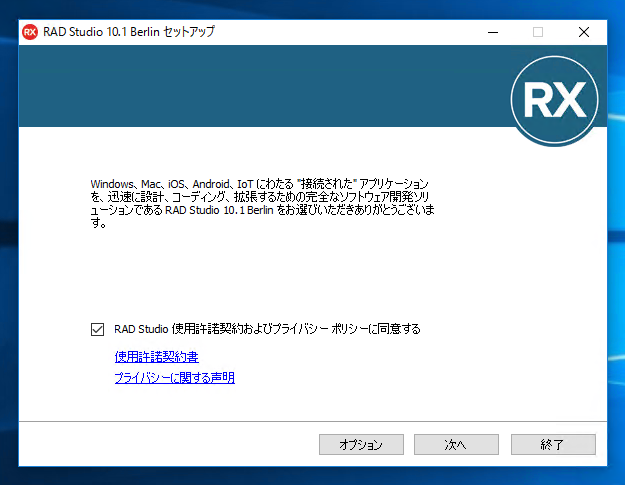Viewport: 625px width, 485px height.
Task: Click the RAD Studio 10.1 Berlin セットアップ title text
Action: (129, 32)
